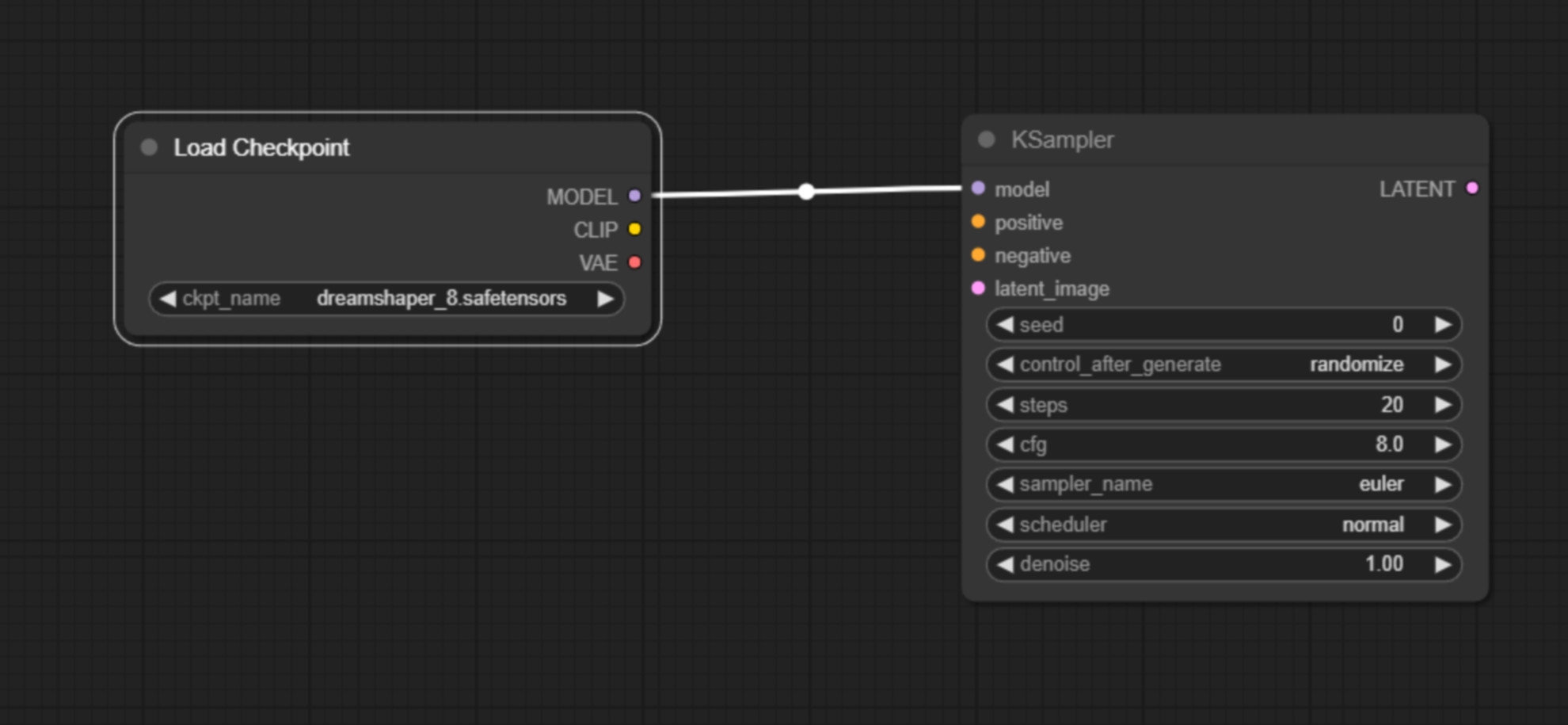The width and height of the screenshot is (1568, 725).
Task: Decrease the cfg value with left arrow
Action: [1005, 445]
